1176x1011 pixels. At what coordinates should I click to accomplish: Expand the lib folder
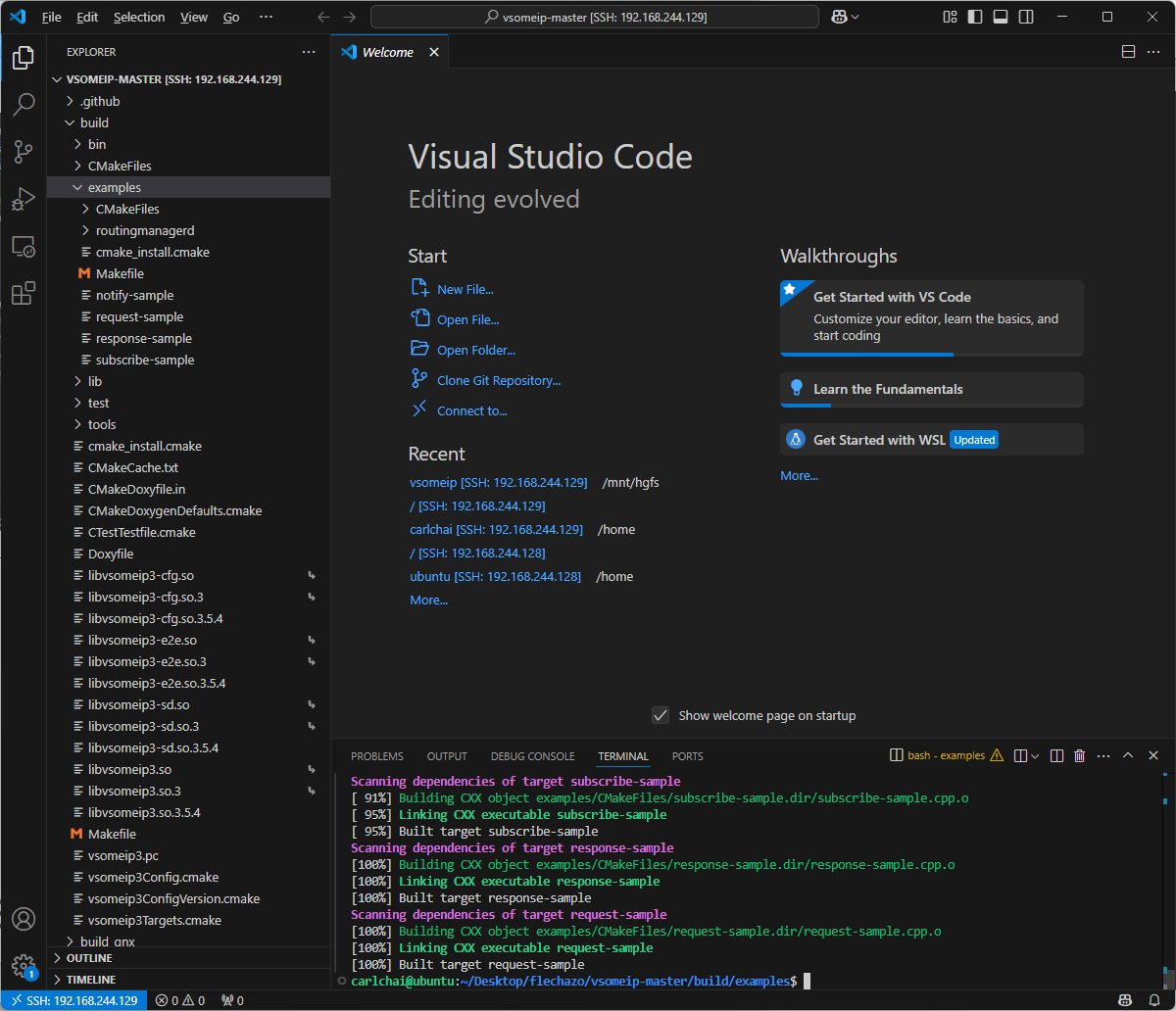click(x=188, y=381)
